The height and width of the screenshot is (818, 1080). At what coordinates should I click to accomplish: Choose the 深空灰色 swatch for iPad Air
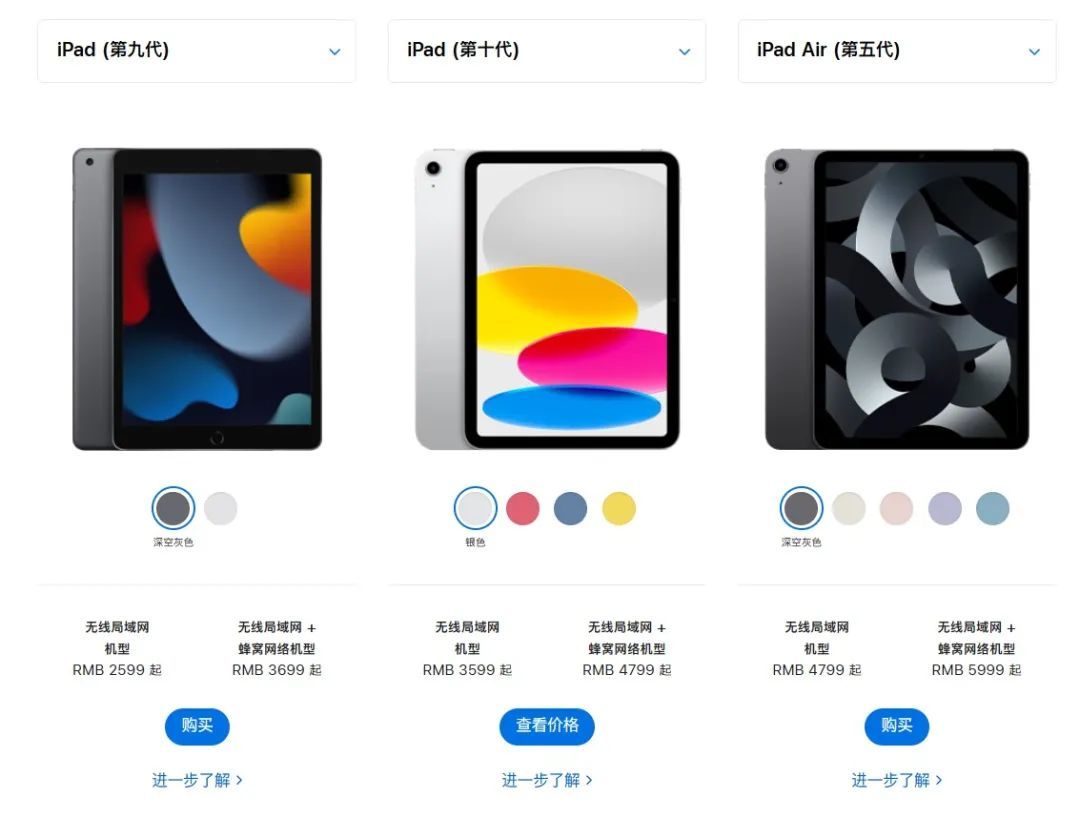[x=801, y=508]
